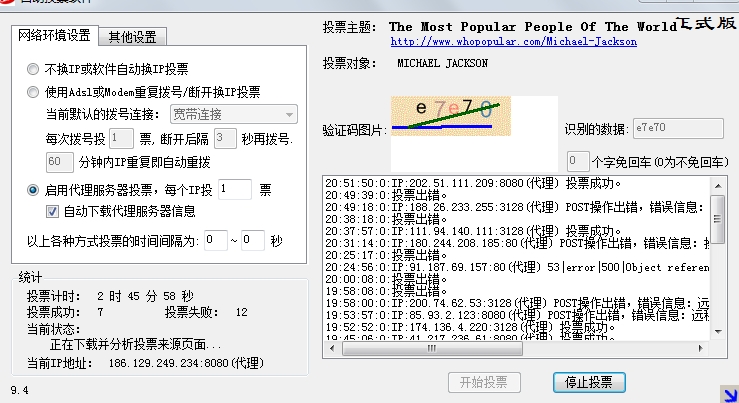Click the 开始投票 button
Viewport: 739px width, 403px height.
484,382
